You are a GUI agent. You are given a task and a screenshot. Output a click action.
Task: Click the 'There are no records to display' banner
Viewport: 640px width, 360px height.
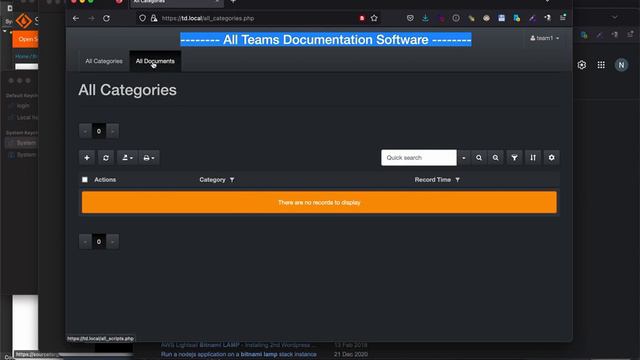click(319, 202)
